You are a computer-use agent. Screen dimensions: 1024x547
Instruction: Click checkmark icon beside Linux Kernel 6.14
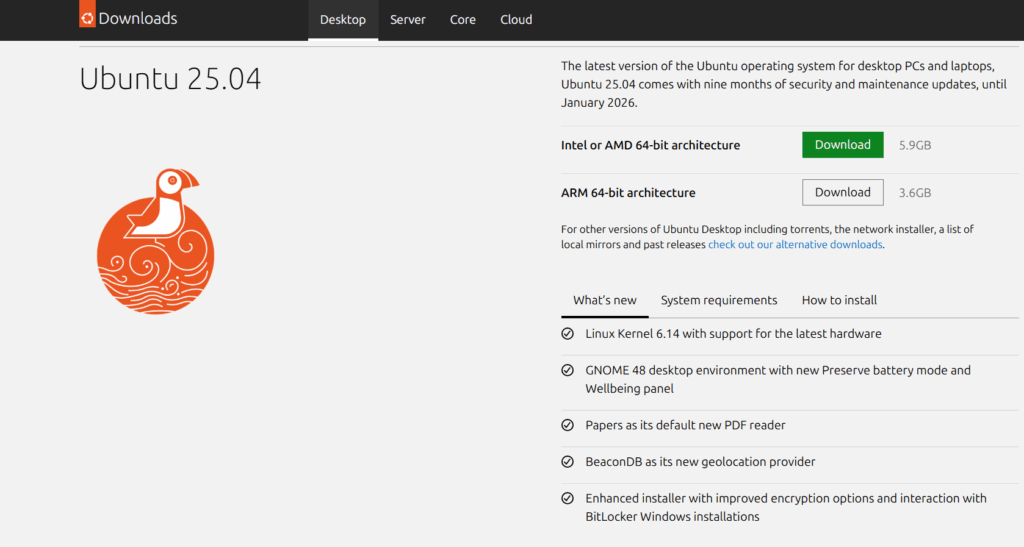568,334
